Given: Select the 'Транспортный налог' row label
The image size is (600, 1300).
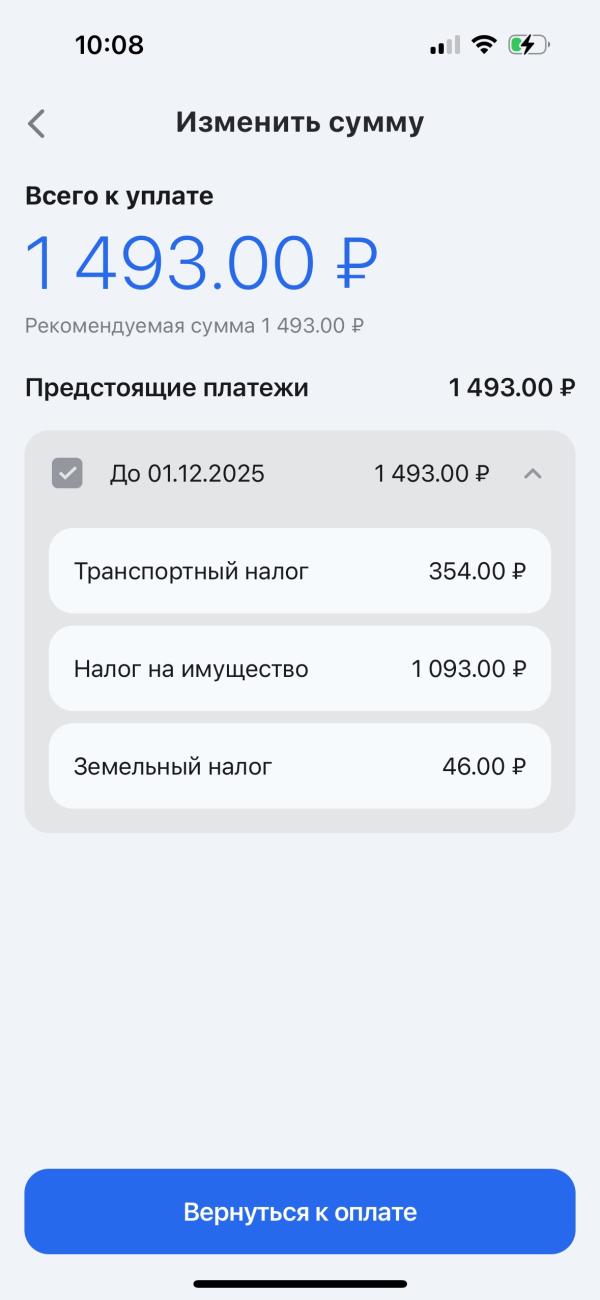Looking at the screenshot, I should coord(191,571).
